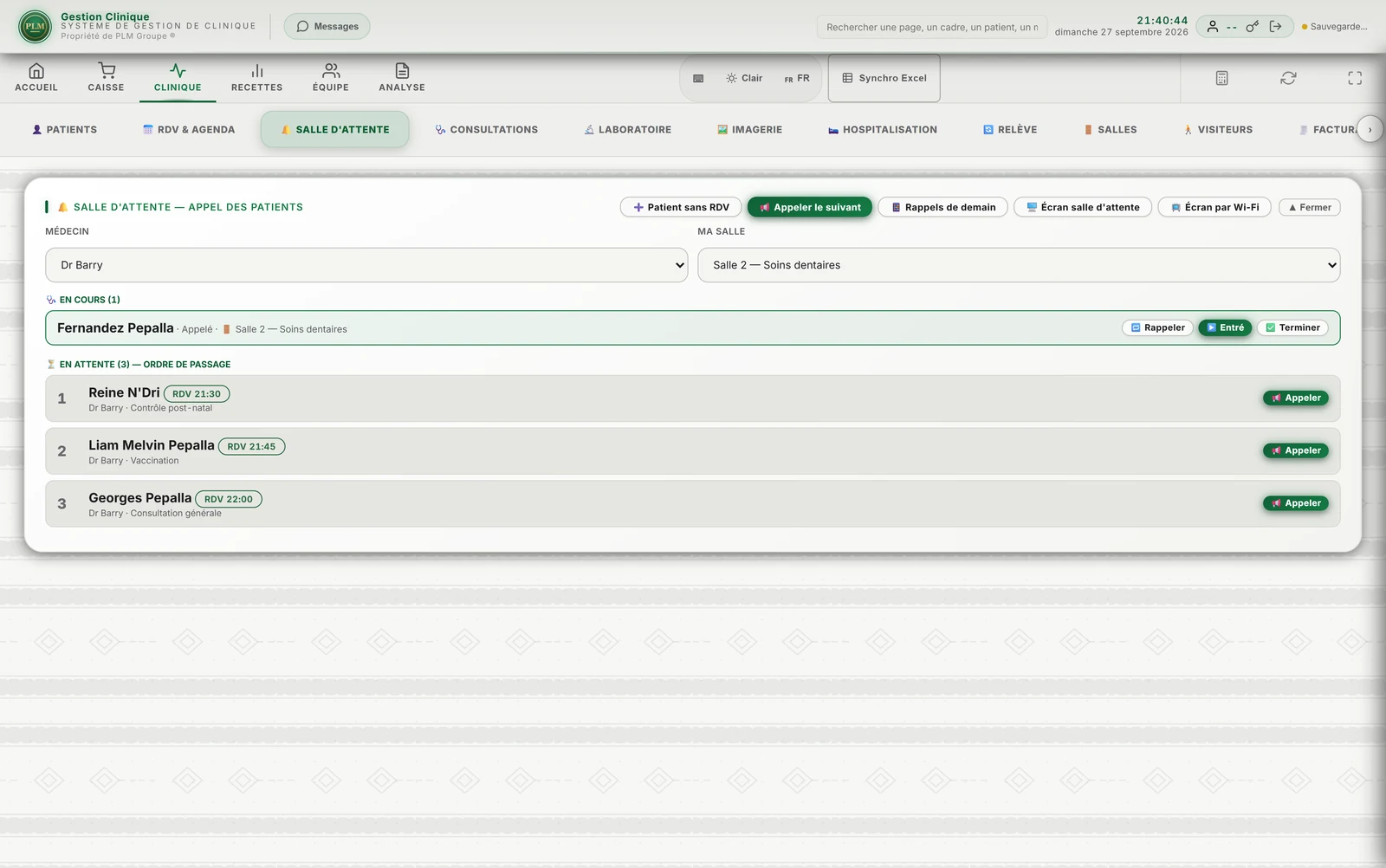
Task: Click the key icon in header
Action: (1252, 27)
